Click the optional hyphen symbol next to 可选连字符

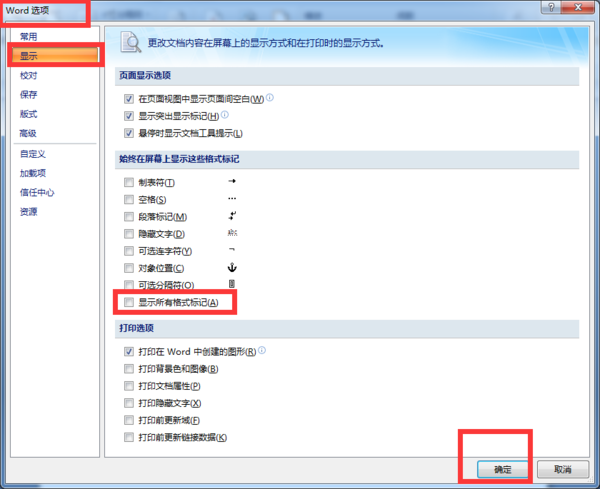click(232, 249)
